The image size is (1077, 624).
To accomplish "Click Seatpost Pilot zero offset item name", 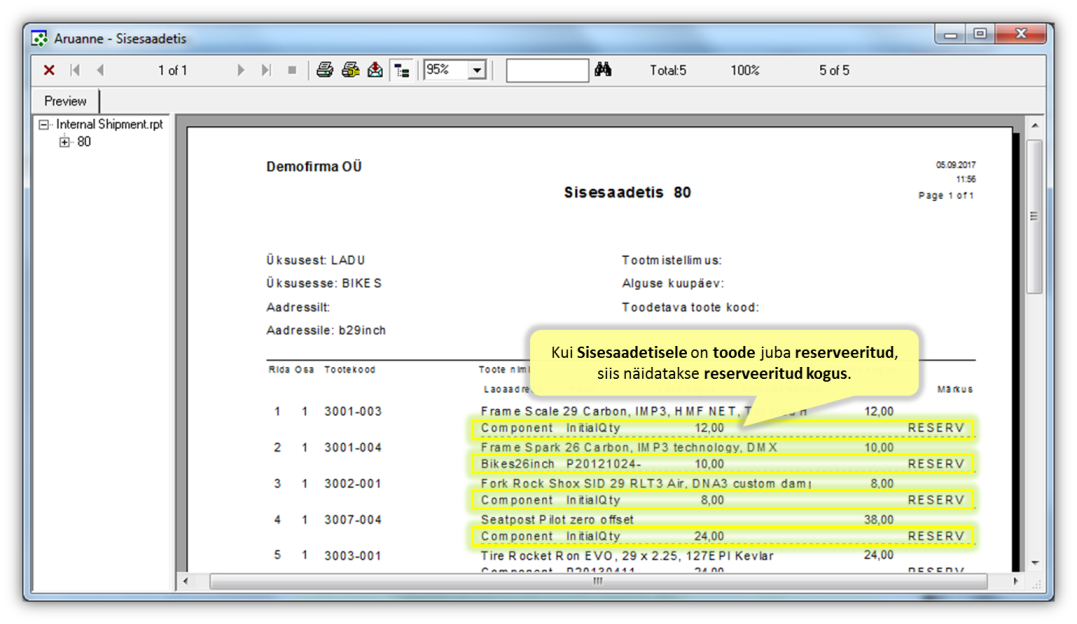I will (x=557, y=520).
